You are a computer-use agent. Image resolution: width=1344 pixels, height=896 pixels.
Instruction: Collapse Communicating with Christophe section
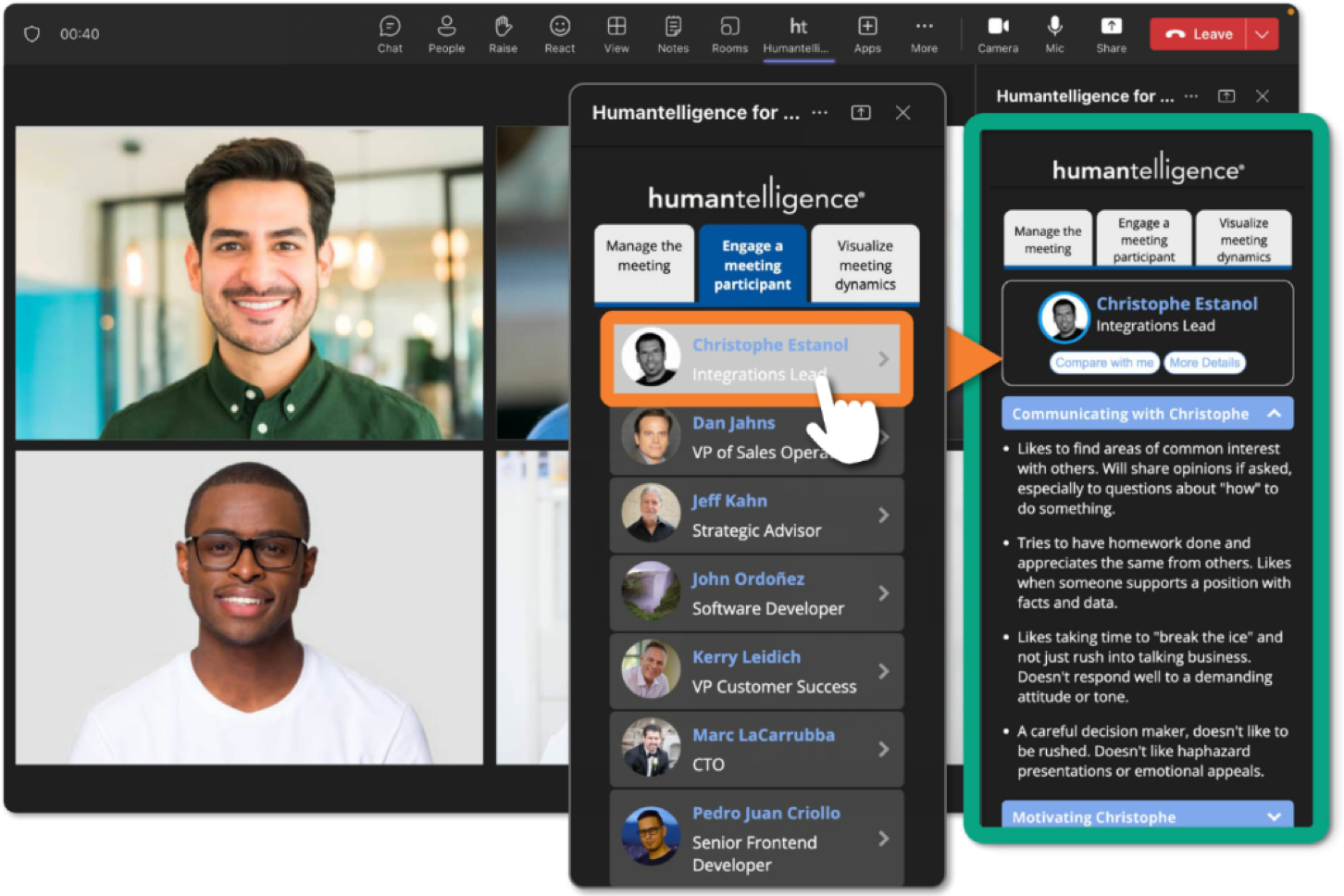pyautogui.click(x=1274, y=414)
